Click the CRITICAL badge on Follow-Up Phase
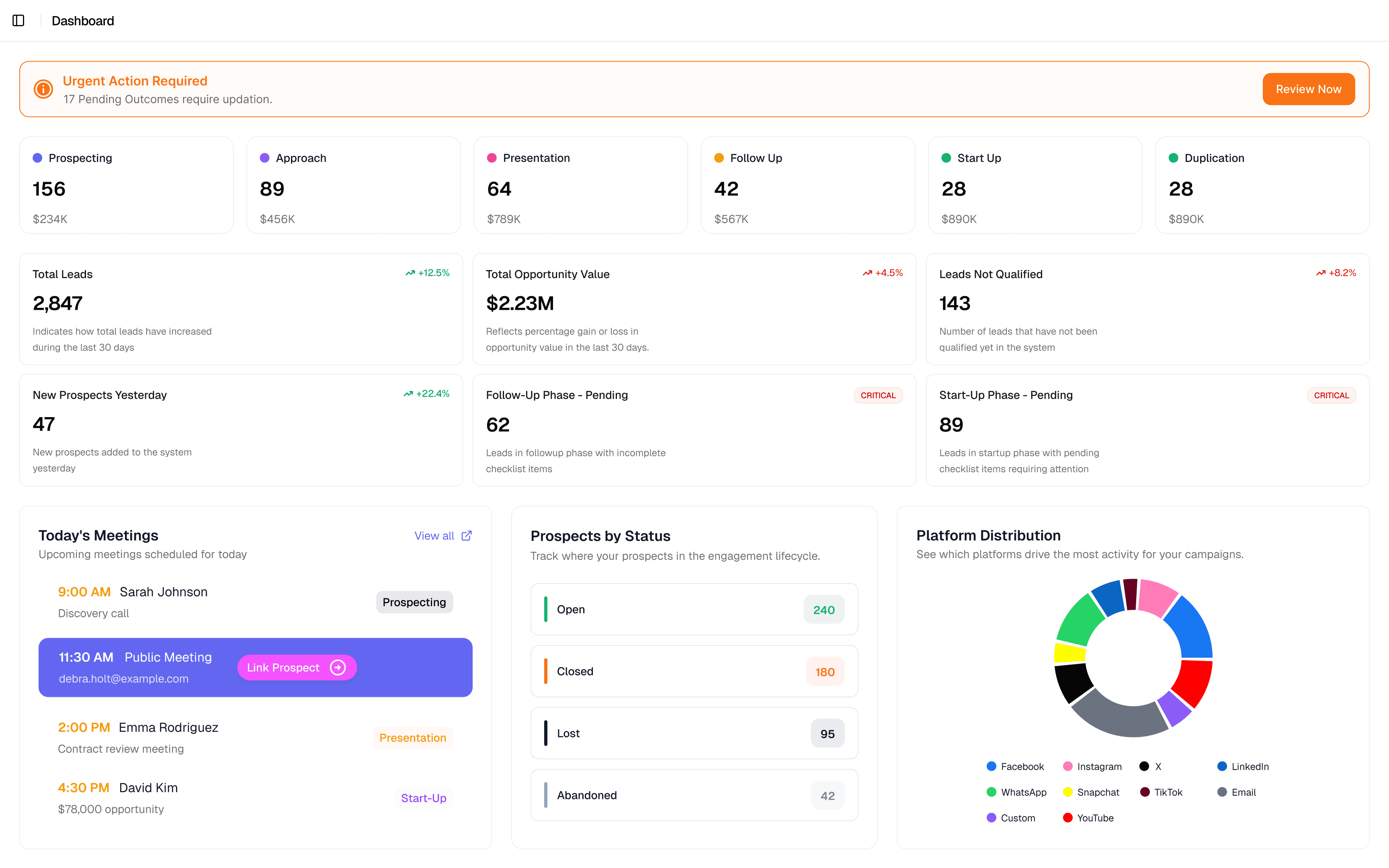The height and width of the screenshot is (868, 1389). tap(878, 395)
